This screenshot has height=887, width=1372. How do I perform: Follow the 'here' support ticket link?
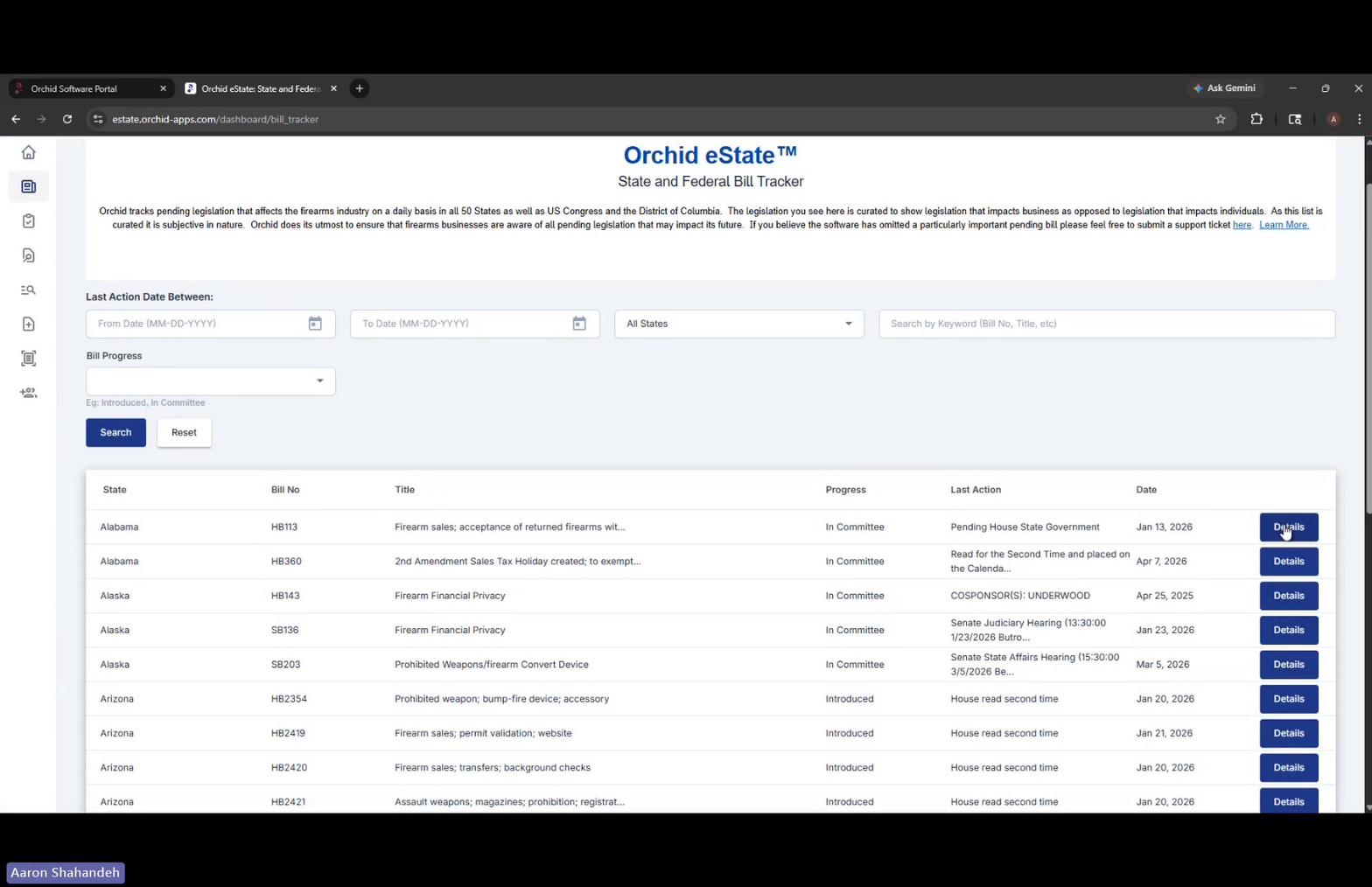1242,225
